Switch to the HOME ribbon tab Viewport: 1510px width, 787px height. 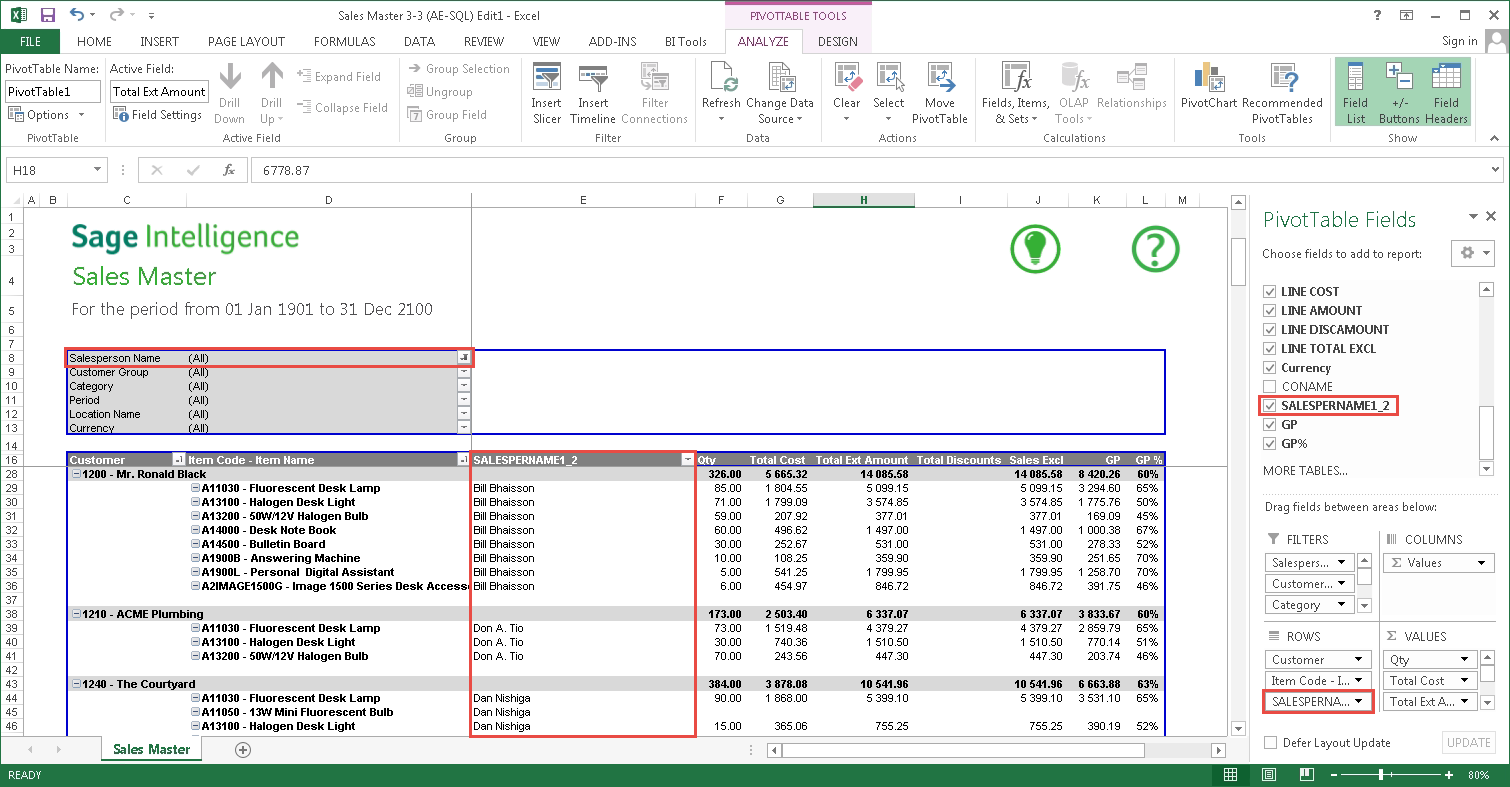(x=95, y=42)
